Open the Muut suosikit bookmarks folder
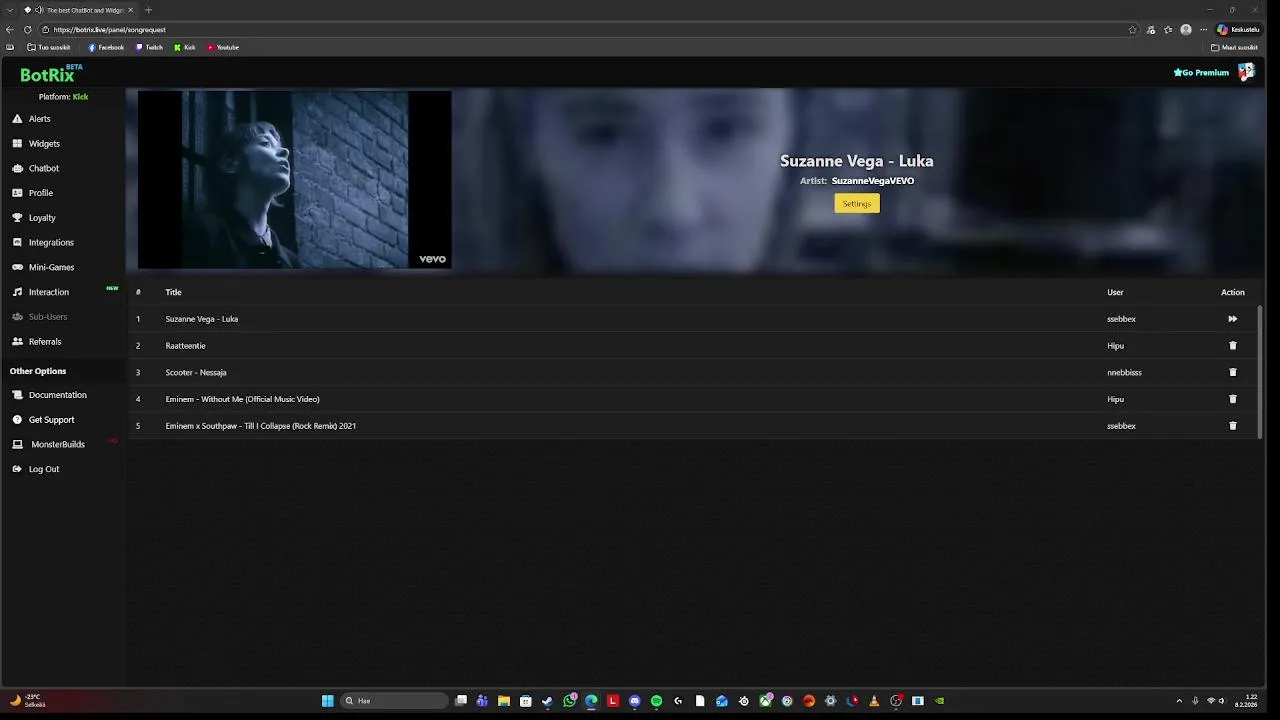This screenshot has height=720, width=1280. click(x=1234, y=47)
